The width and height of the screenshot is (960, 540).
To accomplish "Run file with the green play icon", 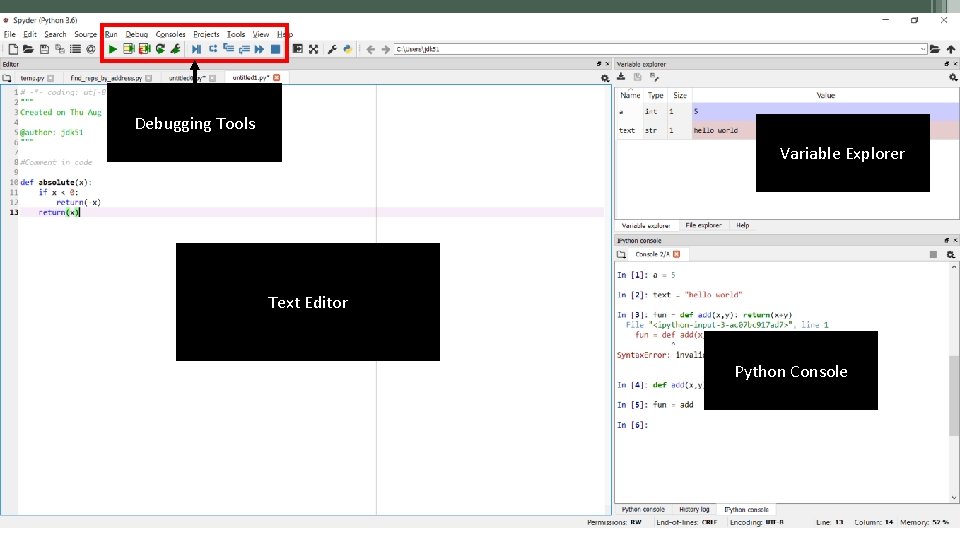I will coord(113,49).
